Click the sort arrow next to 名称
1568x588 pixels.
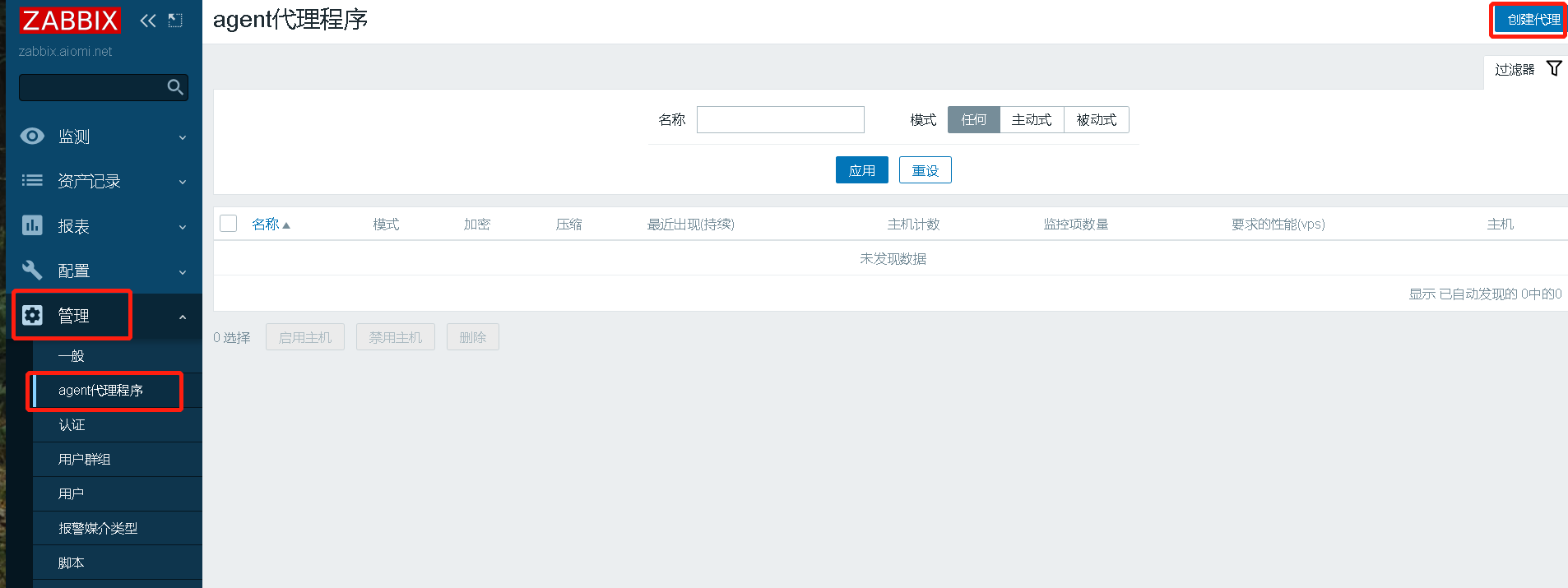pos(286,225)
